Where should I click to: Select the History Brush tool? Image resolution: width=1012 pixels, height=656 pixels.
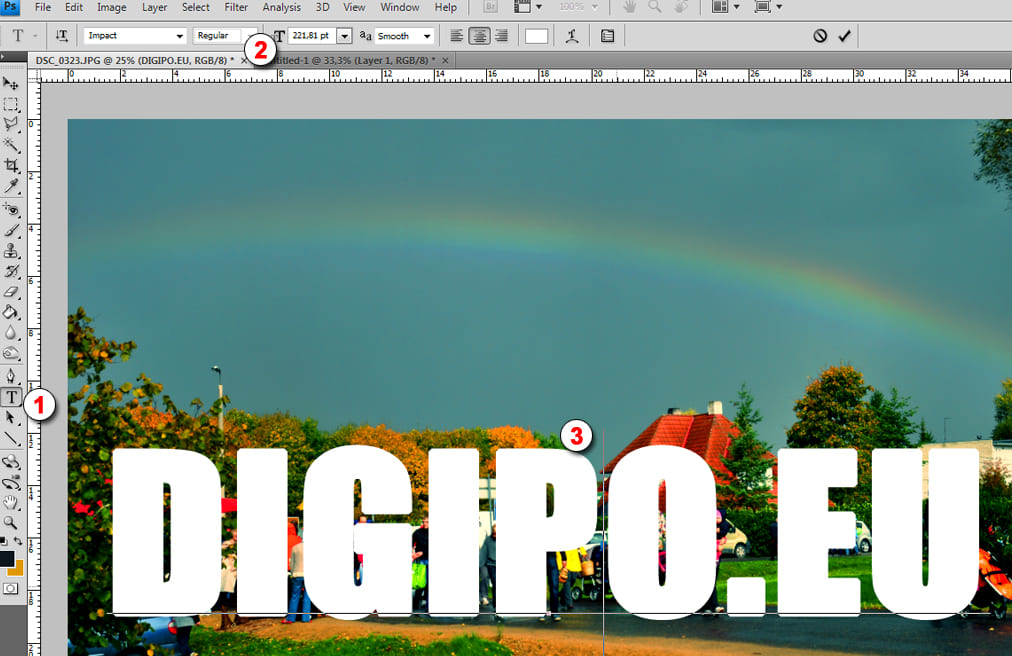click(x=11, y=271)
